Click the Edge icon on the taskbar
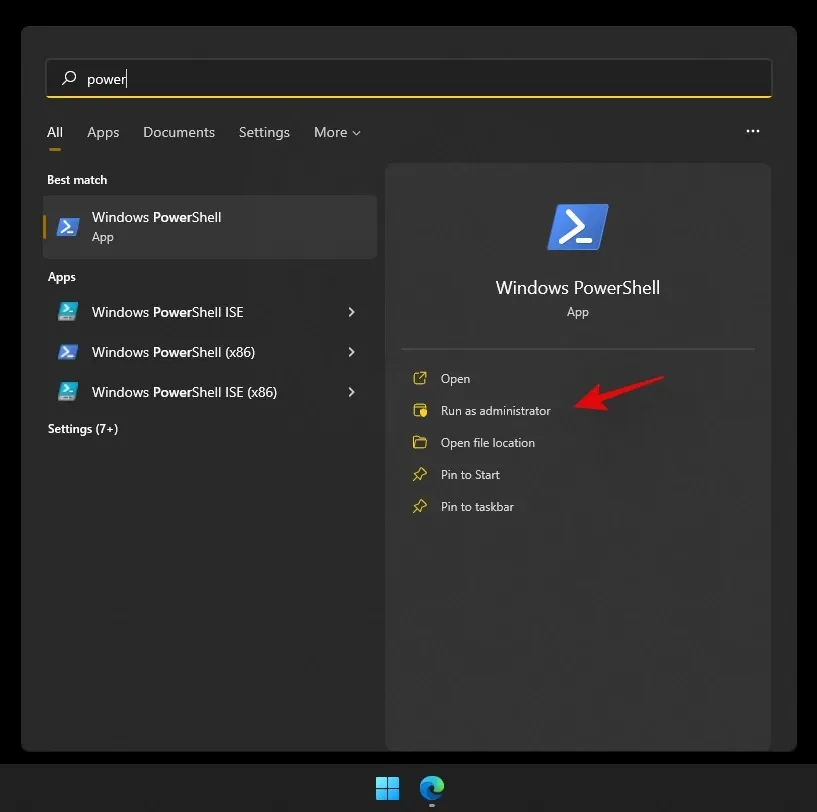This screenshot has height=812, width=817. click(x=431, y=789)
